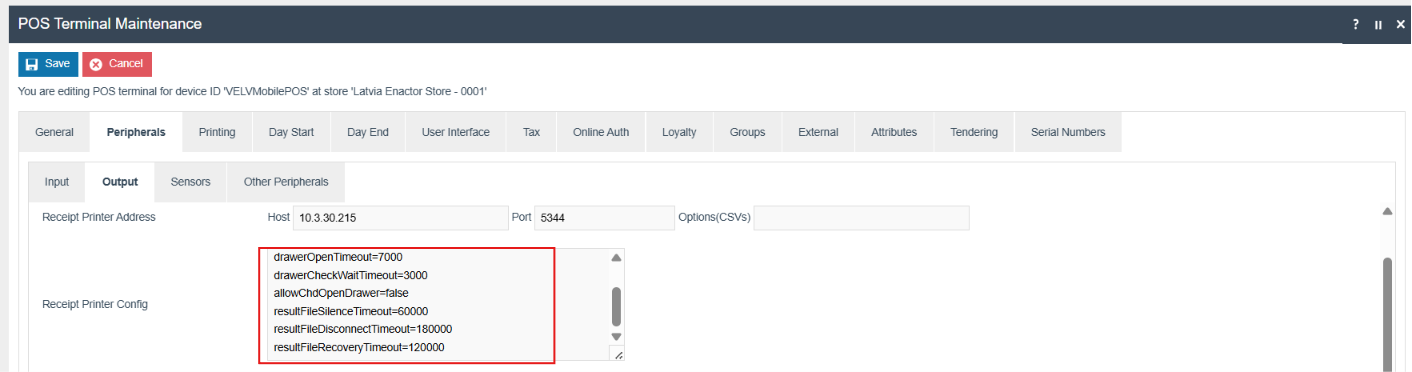Open the Day Start tab
Viewport: 1412px width, 372px height.
pos(291,132)
